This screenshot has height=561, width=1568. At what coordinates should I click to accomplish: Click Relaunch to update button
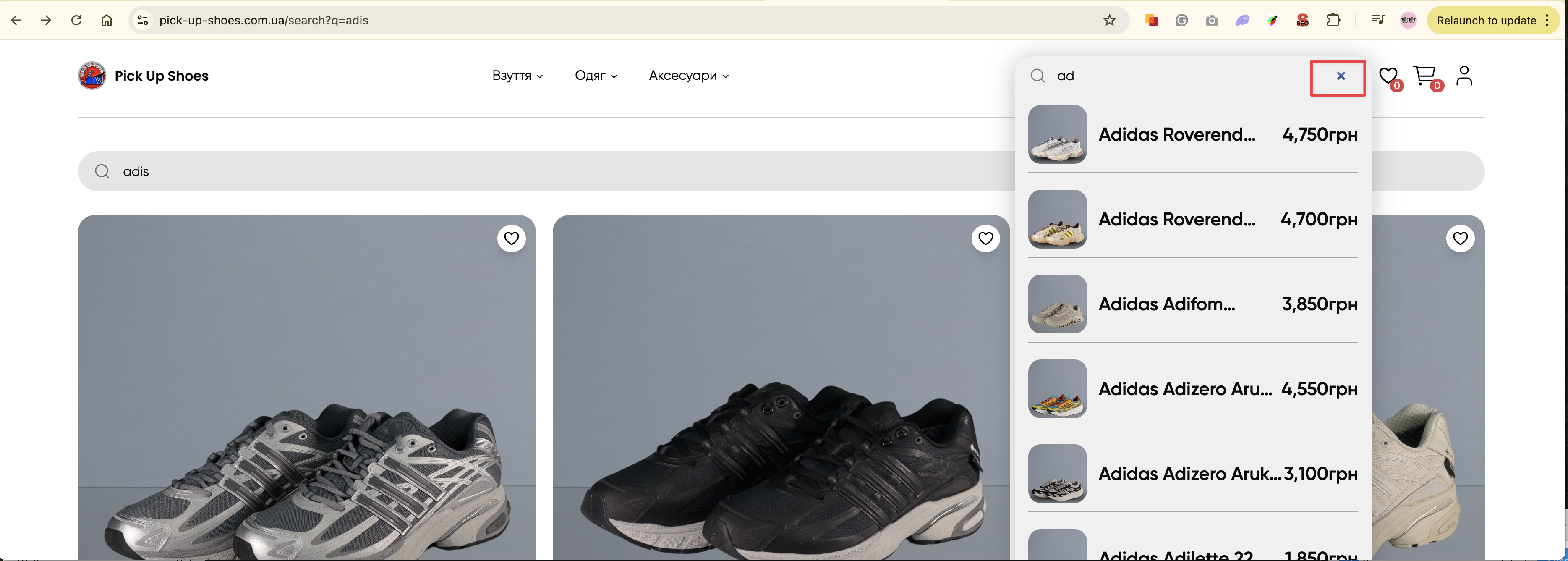tap(1487, 20)
